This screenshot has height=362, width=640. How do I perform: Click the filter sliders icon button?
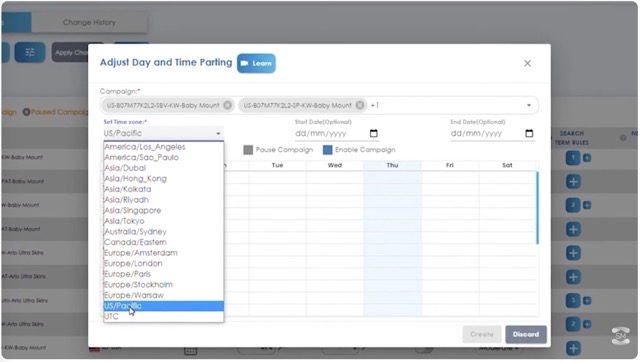click(x=30, y=52)
